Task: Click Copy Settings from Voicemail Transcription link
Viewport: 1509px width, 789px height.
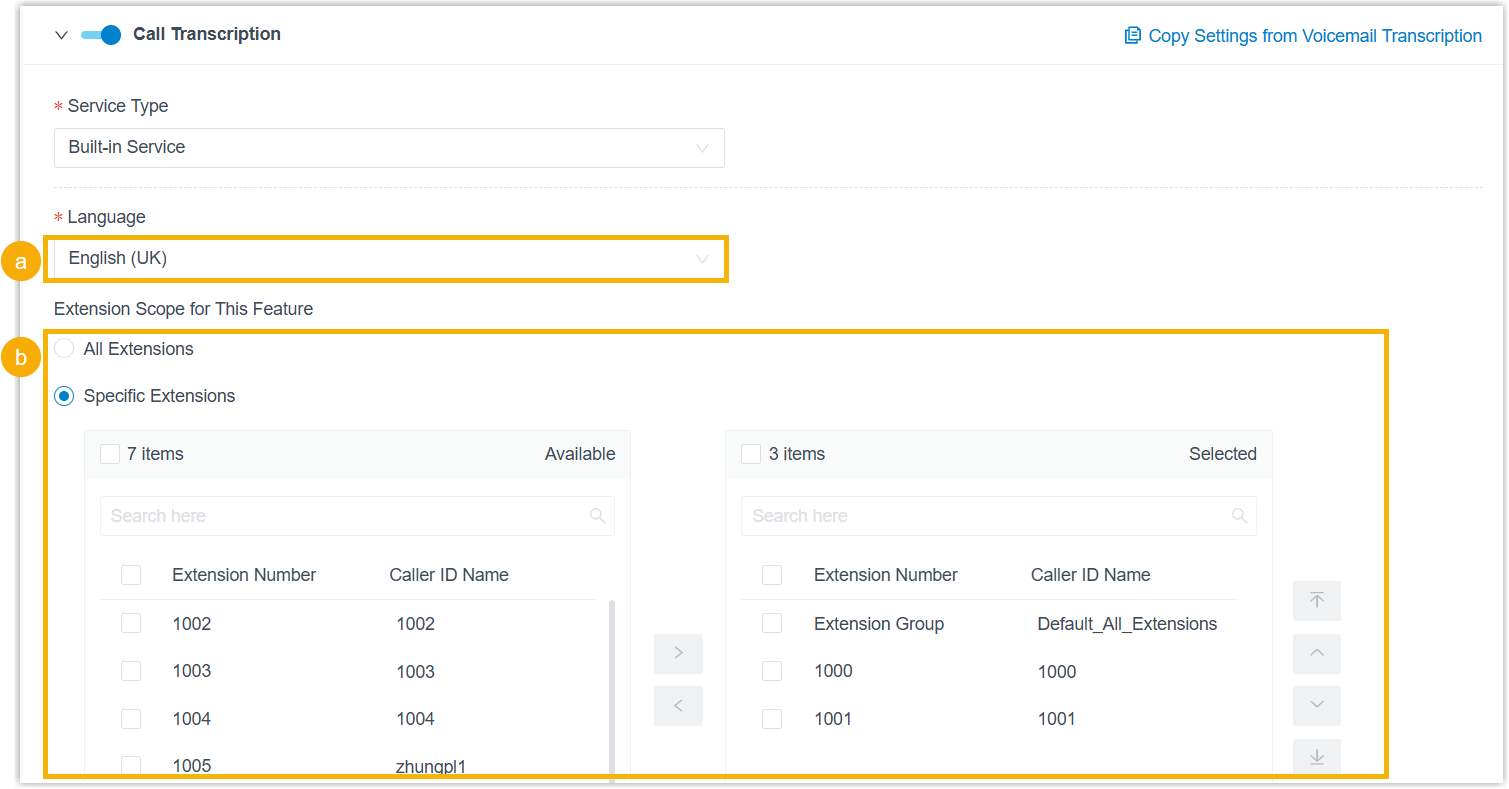Action: (x=1314, y=36)
